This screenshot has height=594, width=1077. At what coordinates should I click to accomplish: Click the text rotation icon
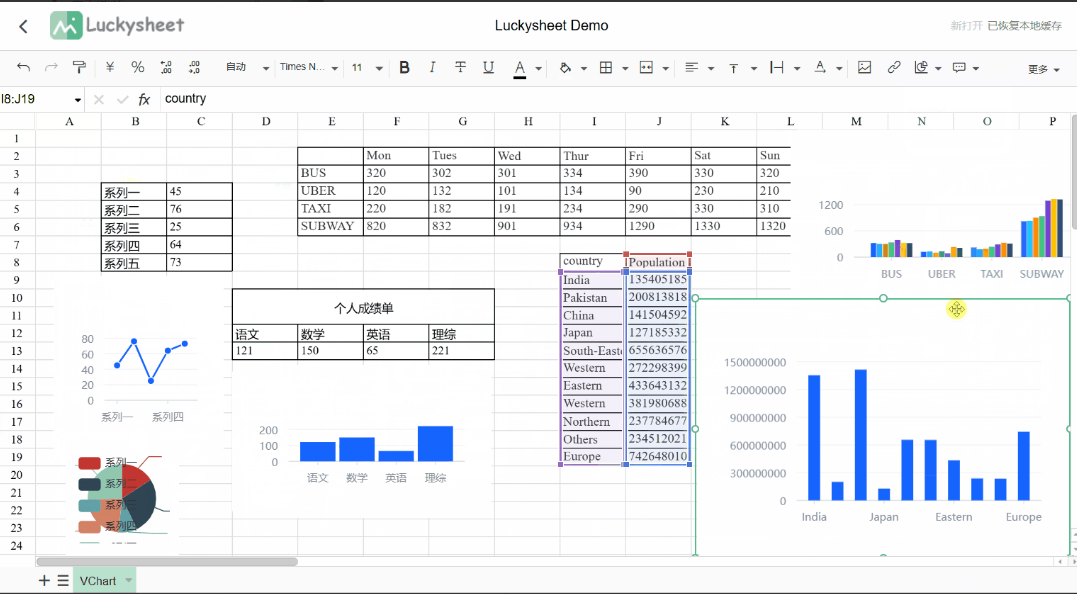coord(819,67)
